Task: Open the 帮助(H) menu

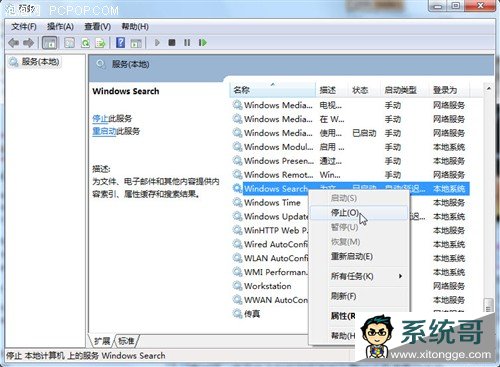Action: [135, 27]
